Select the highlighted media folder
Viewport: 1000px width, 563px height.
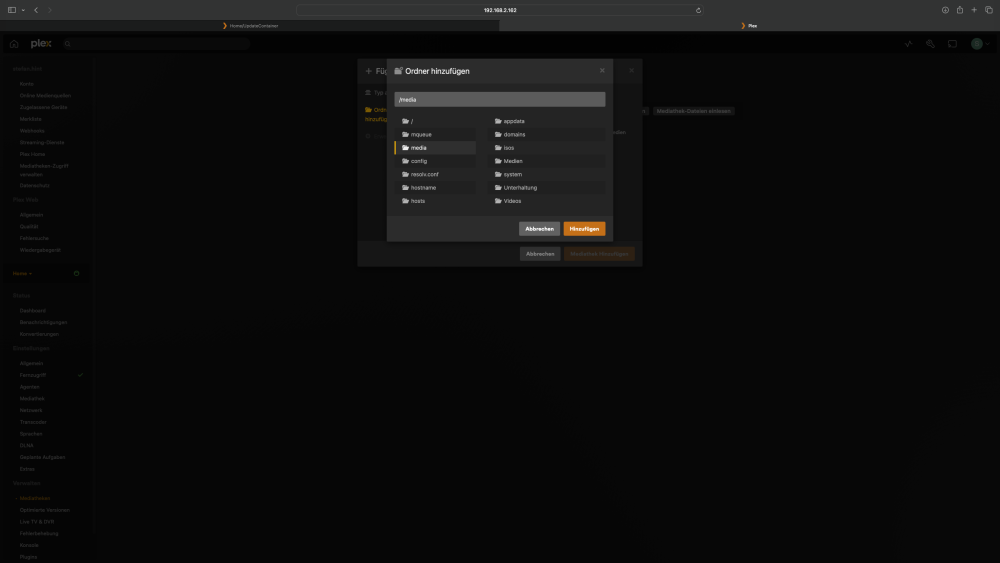pos(435,148)
